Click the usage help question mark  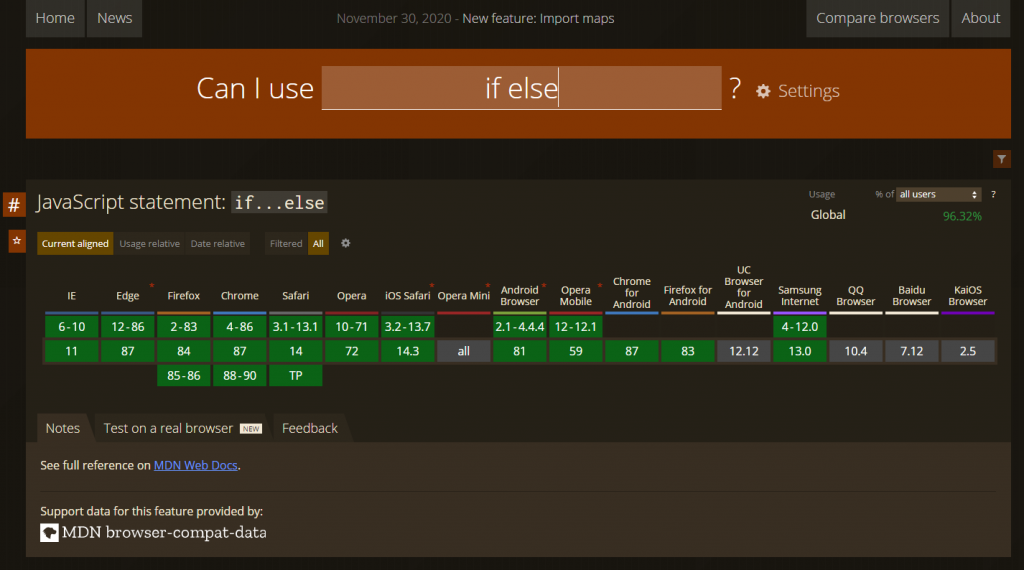pos(993,194)
